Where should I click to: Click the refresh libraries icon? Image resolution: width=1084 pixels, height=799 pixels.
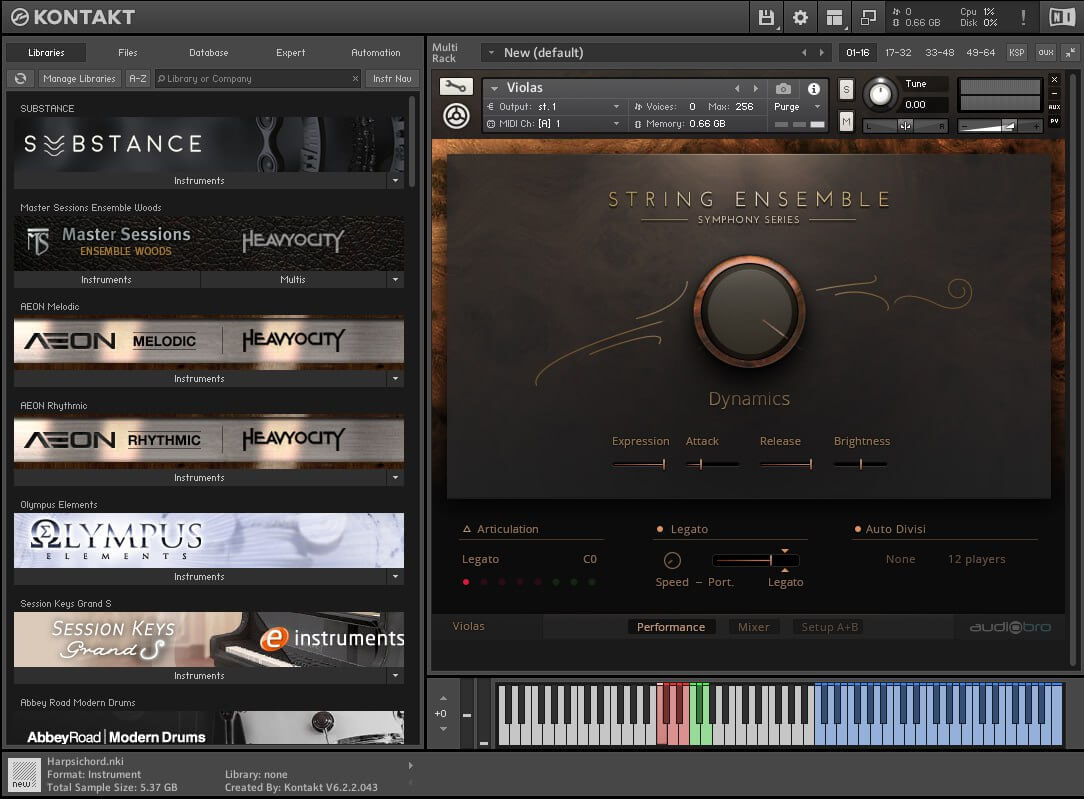pyautogui.click(x=21, y=79)
